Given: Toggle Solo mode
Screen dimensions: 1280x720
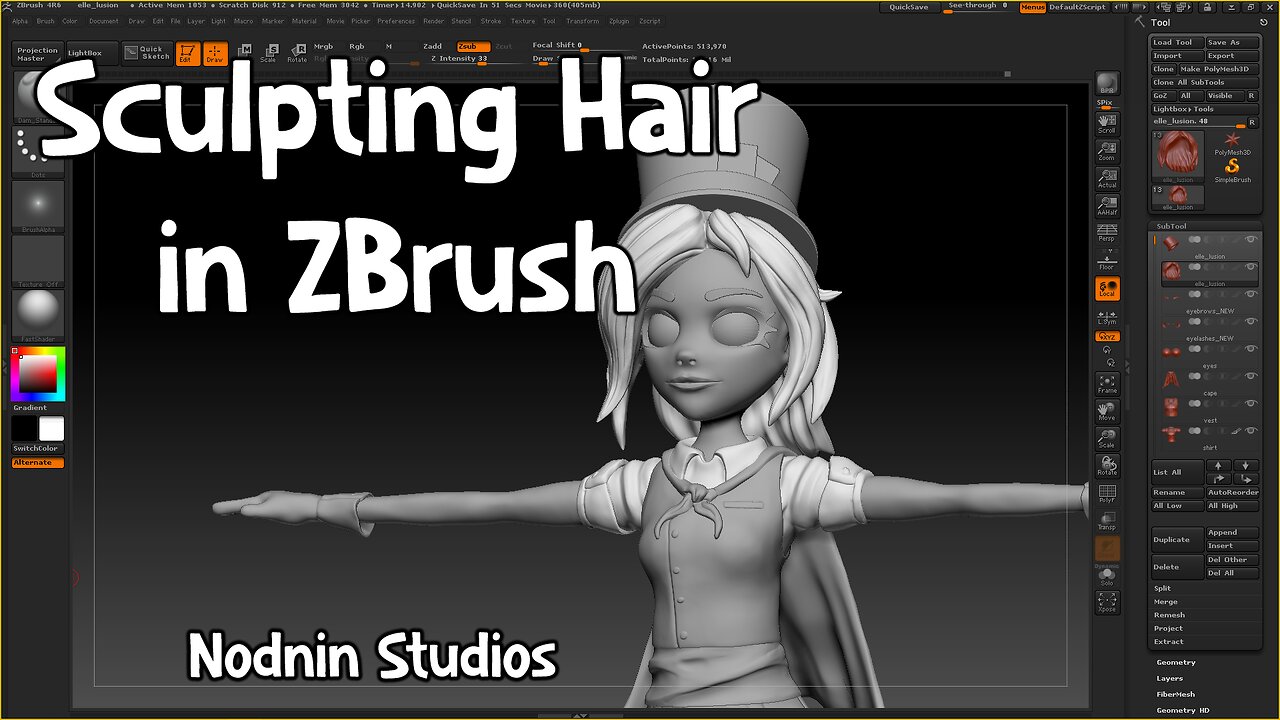Looking at the screenshot, I should pyautogui.click(x=1107, y=575).
